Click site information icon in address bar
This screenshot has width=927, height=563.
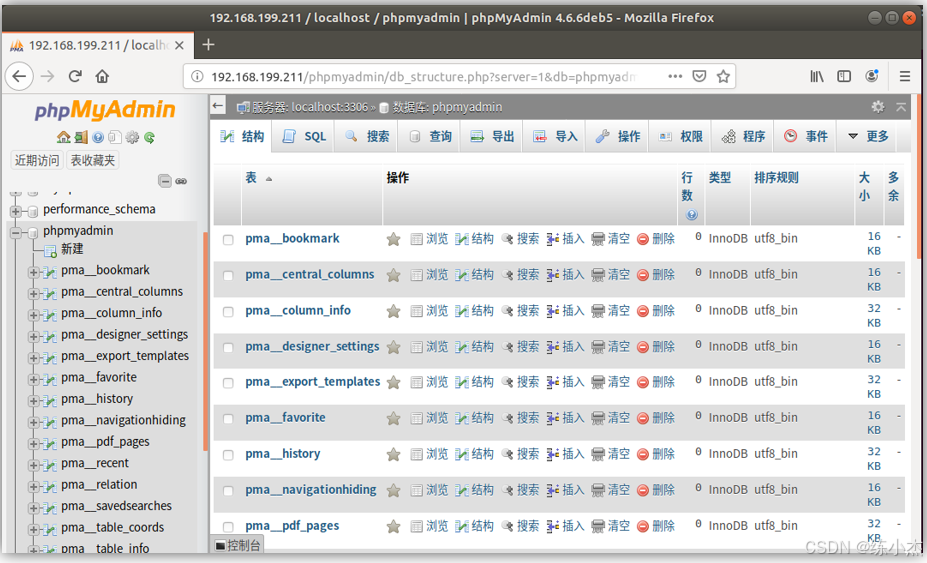click(x=197, y=76)
